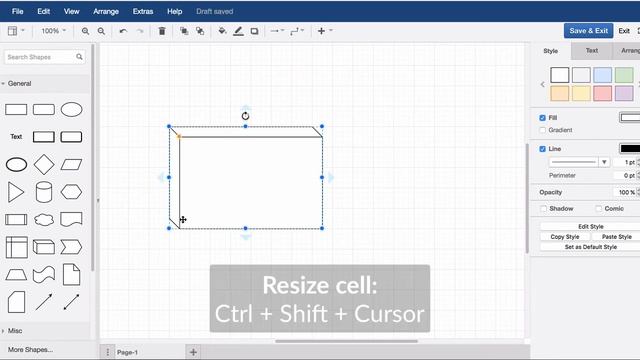Click Paste Style button

coord(616,237)
